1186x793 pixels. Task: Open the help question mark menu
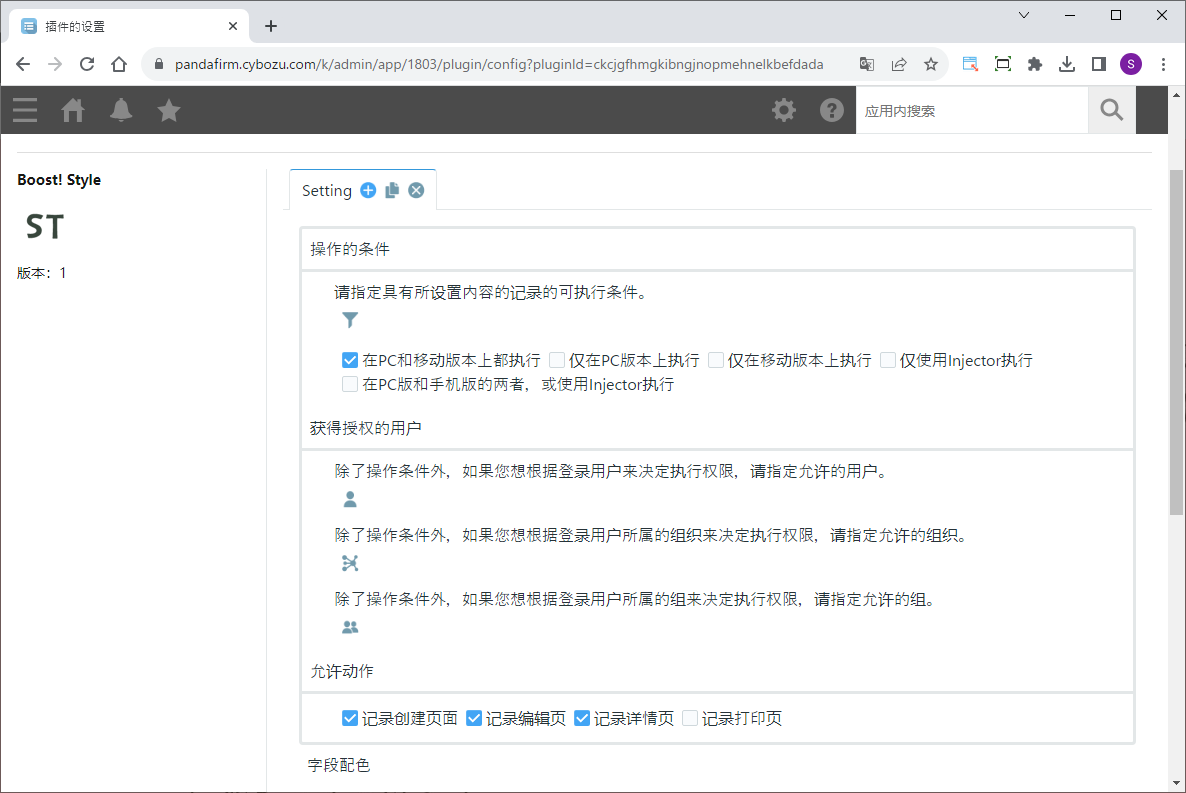tap(832, 110)
